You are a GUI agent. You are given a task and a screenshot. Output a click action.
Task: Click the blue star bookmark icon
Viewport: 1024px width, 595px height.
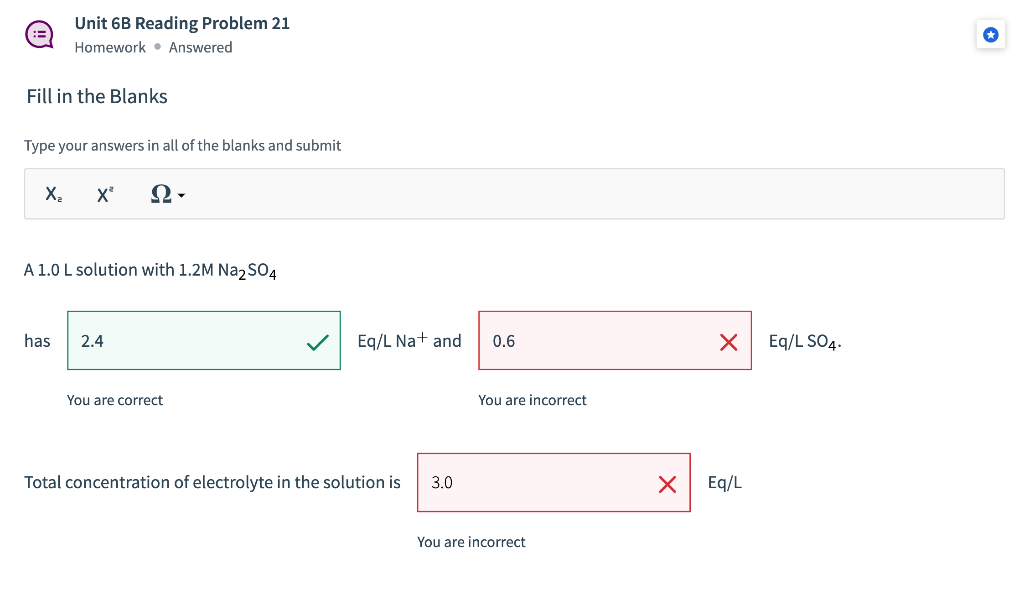(x=990, y=35)
